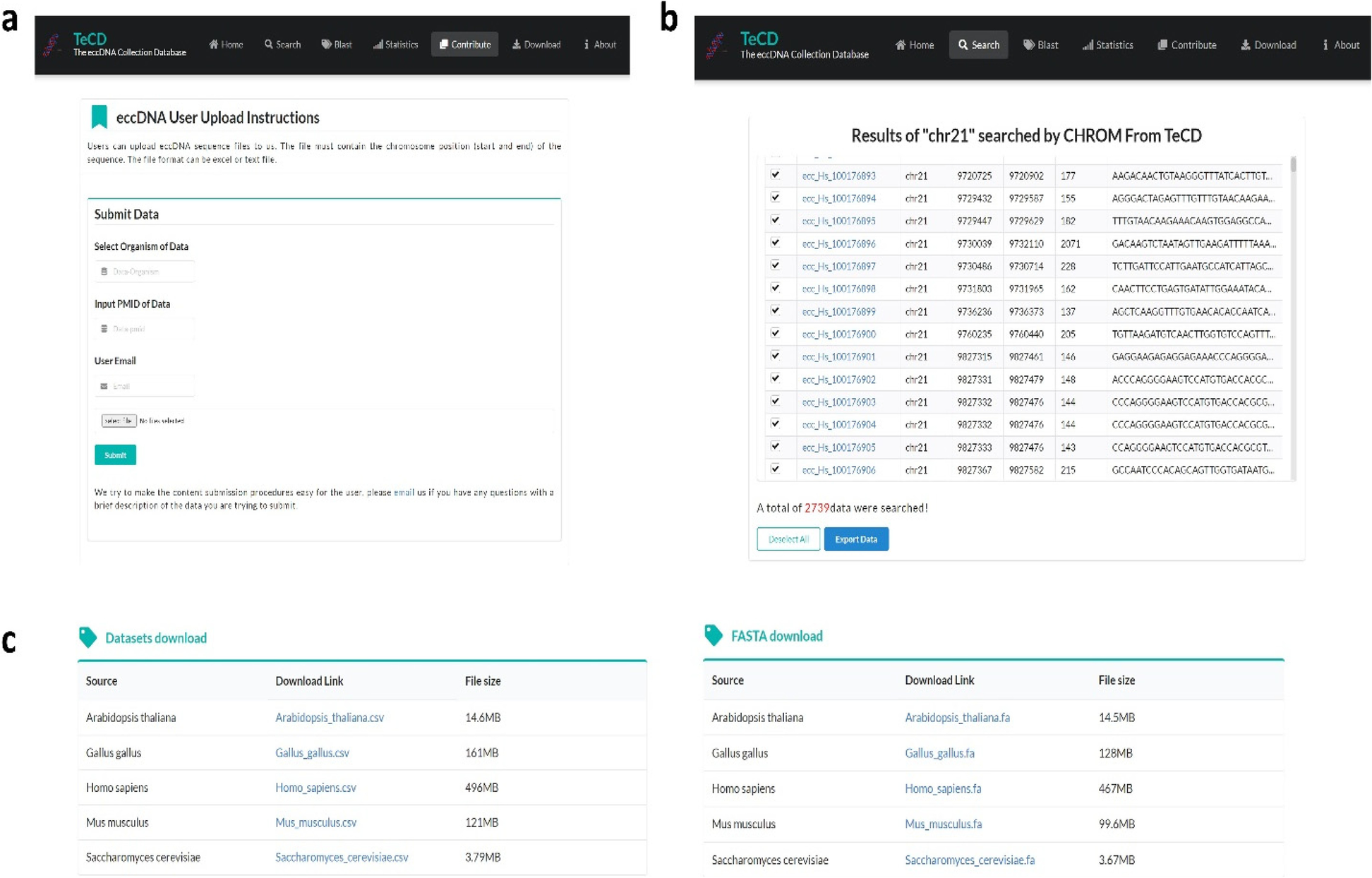Download Arabidopsis_thaliana.fa
Viewport: 1372px width, 878px height.
[957, 718]
